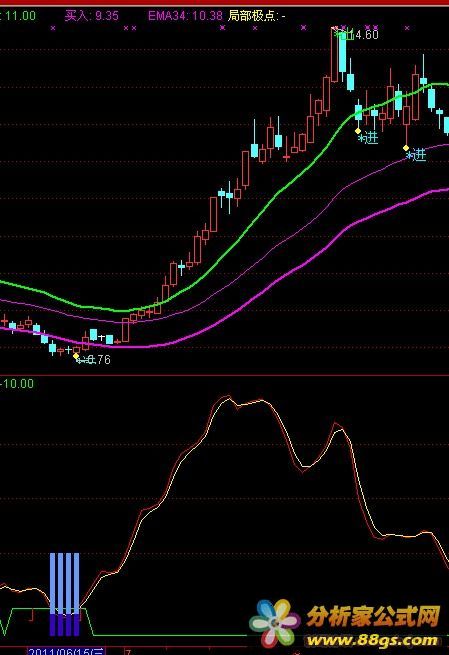This screenshot has width=449, height=655.
Task: Click the 2011/06/15 date label
Action: pos(66,651)
